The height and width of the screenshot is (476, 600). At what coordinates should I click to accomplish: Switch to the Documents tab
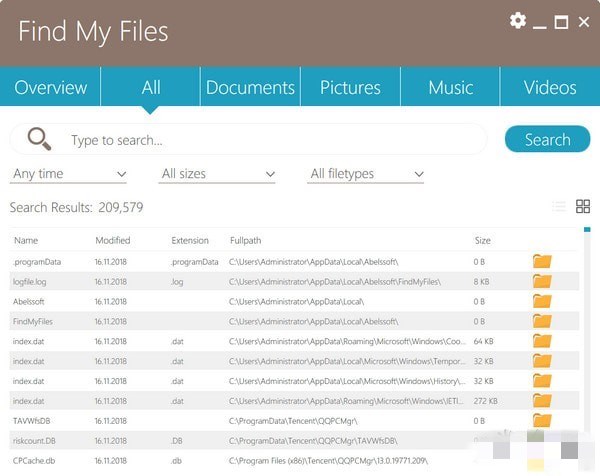tap(250, 87)
